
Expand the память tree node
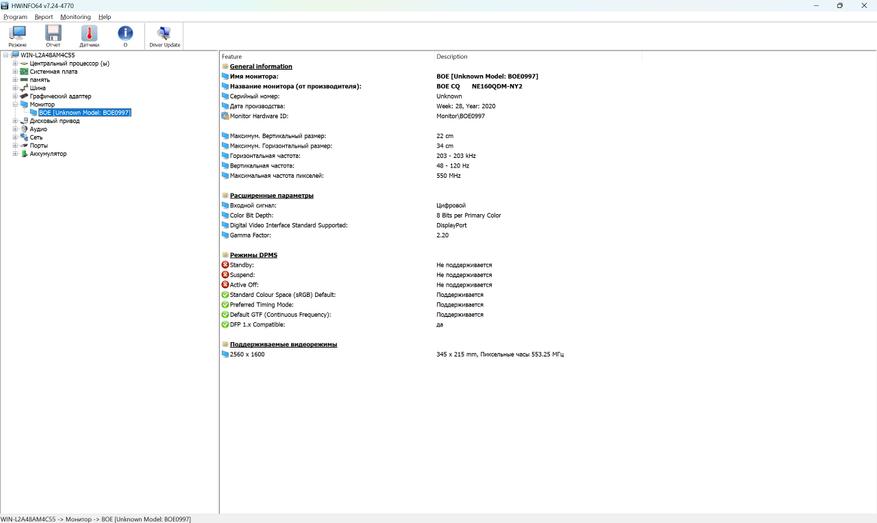click(x=15, y=80)
